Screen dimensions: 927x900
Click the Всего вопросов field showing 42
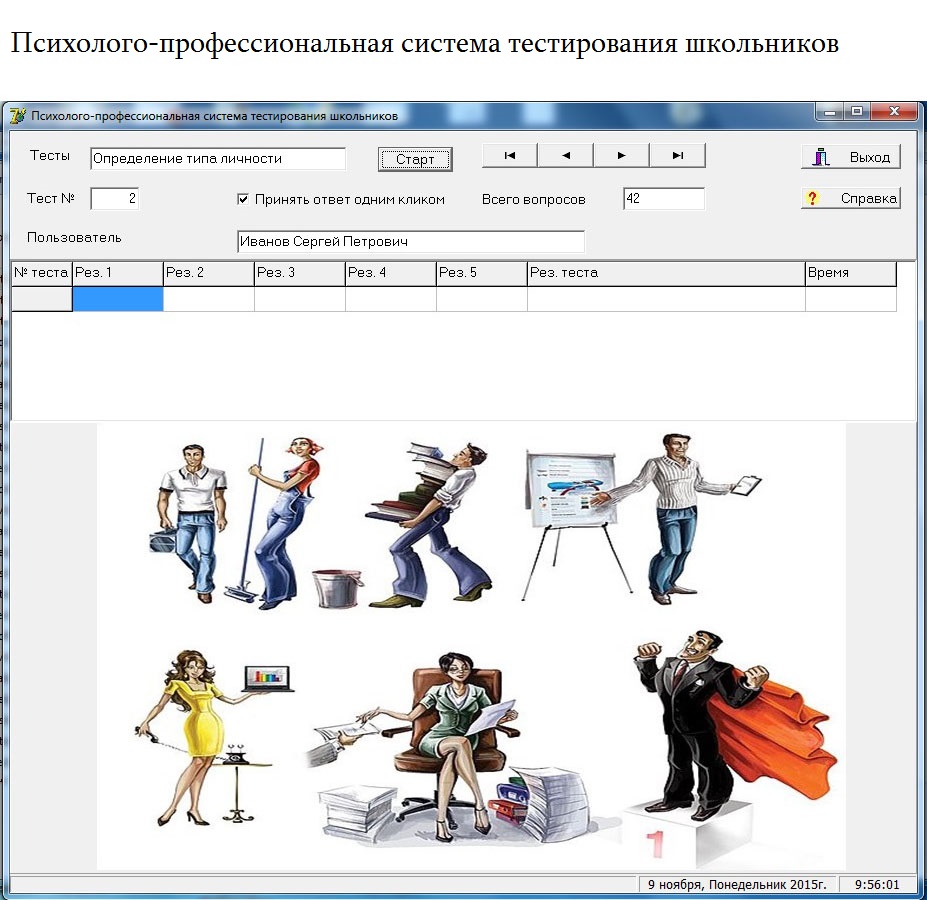tap(664, 198)
